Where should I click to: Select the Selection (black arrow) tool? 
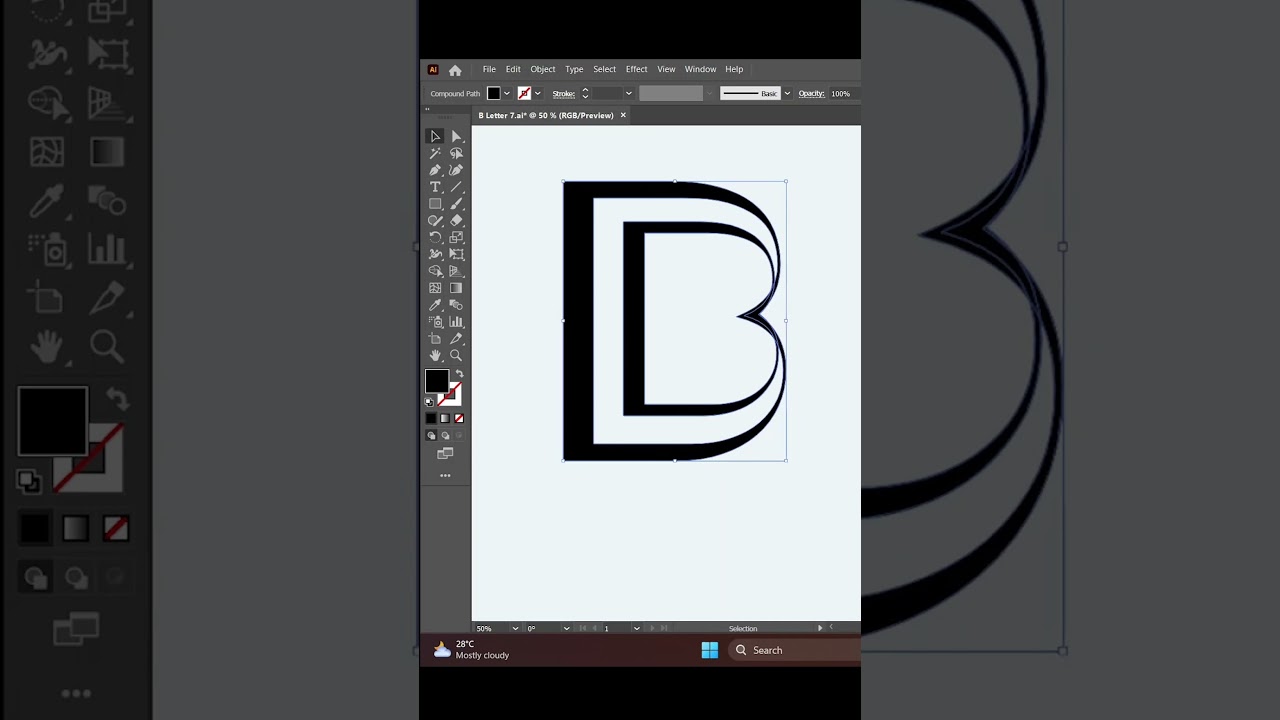435,136
